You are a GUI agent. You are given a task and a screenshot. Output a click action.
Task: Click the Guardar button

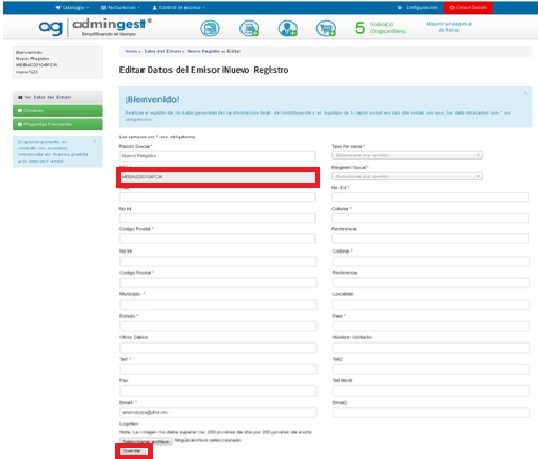(133, 451)
